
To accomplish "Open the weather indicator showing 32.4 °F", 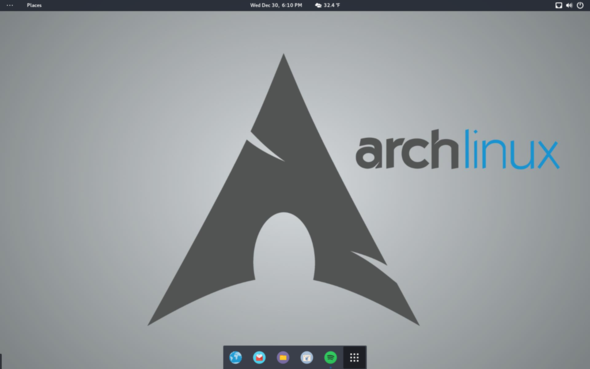I will [327, 5].
